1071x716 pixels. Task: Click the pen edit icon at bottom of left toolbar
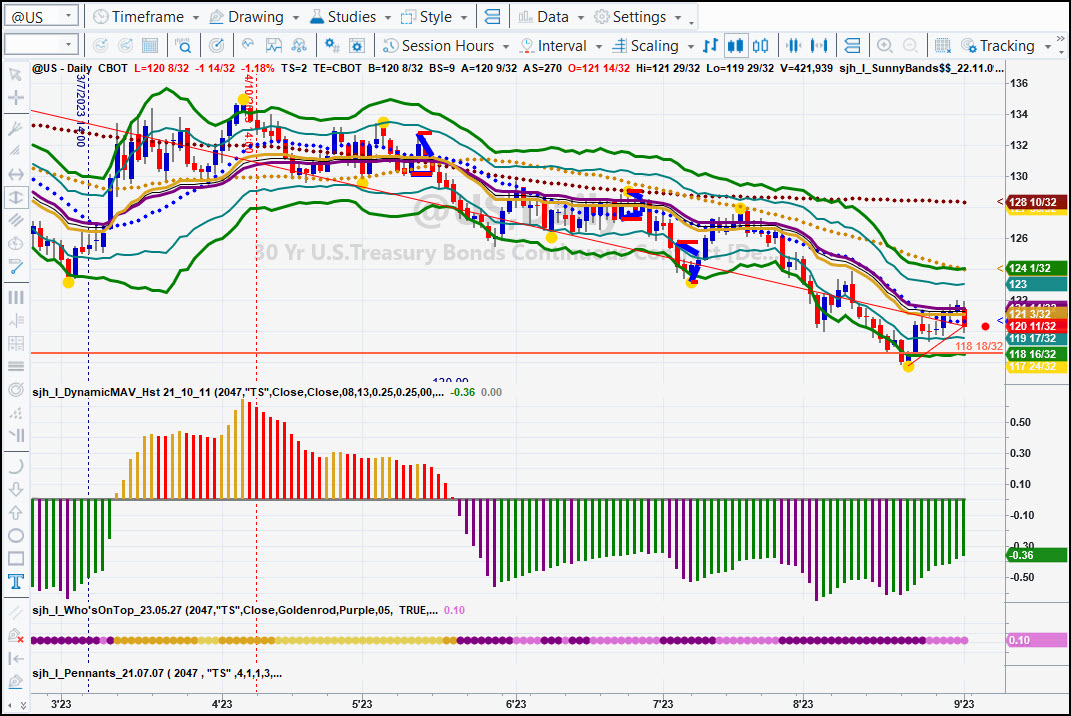[15, 682]
